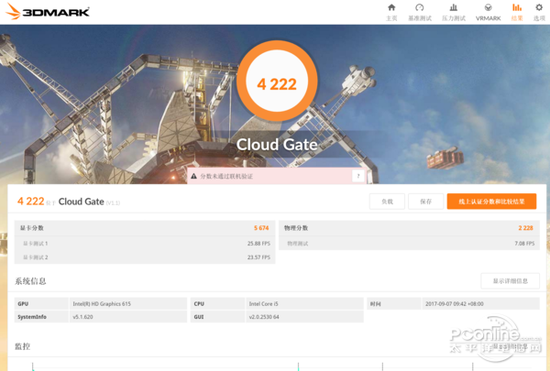The image size is (550, 371).
Task: Go to the Home (主页) section
Action: click(x=391, y=12)
